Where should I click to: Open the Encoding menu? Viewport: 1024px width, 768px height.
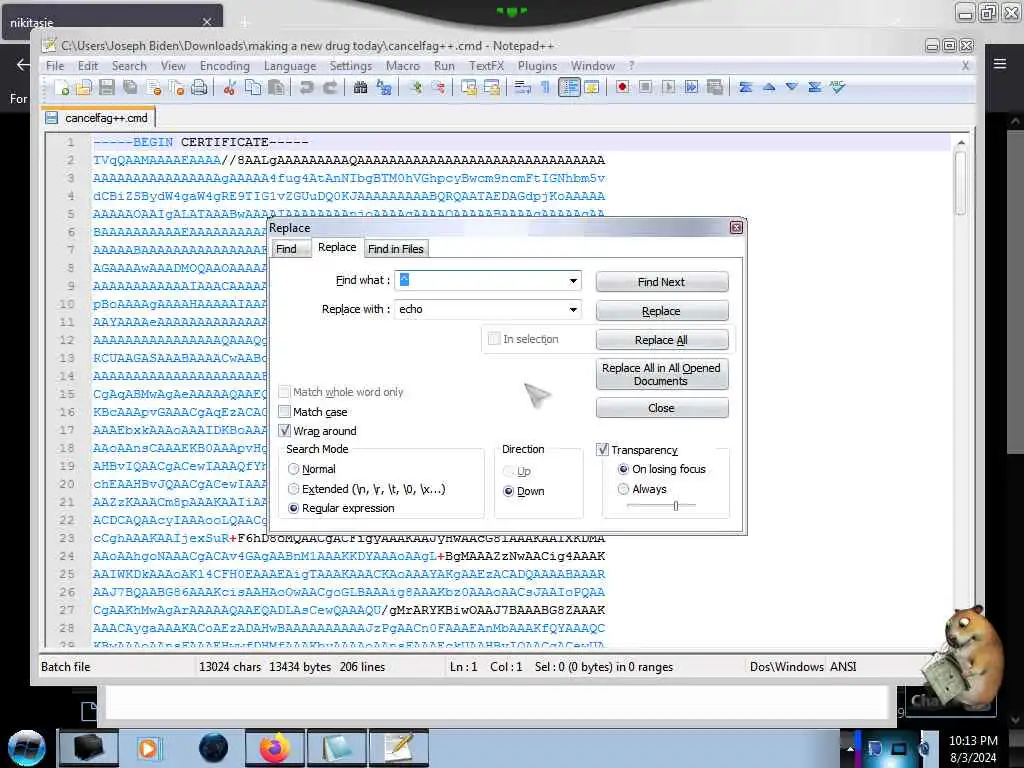click(225, 66)
